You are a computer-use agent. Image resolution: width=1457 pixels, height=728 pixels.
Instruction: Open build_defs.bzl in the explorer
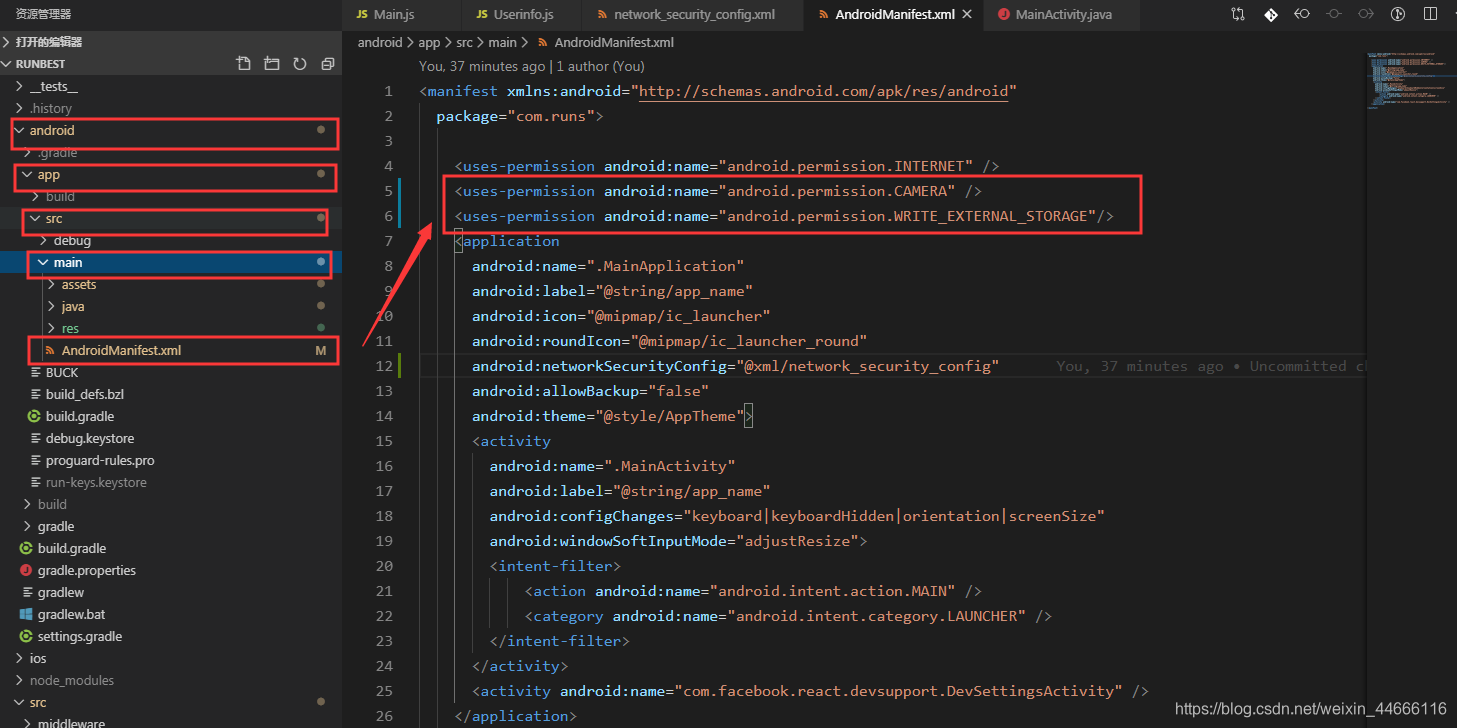[171, 394]
